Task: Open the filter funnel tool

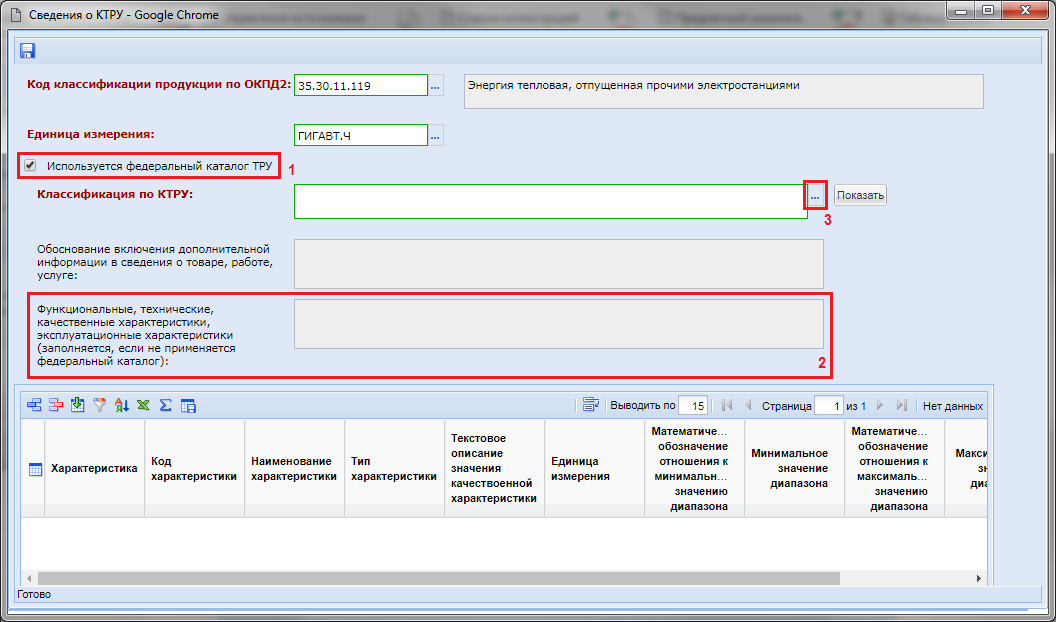Action: [x=99, y=405]
